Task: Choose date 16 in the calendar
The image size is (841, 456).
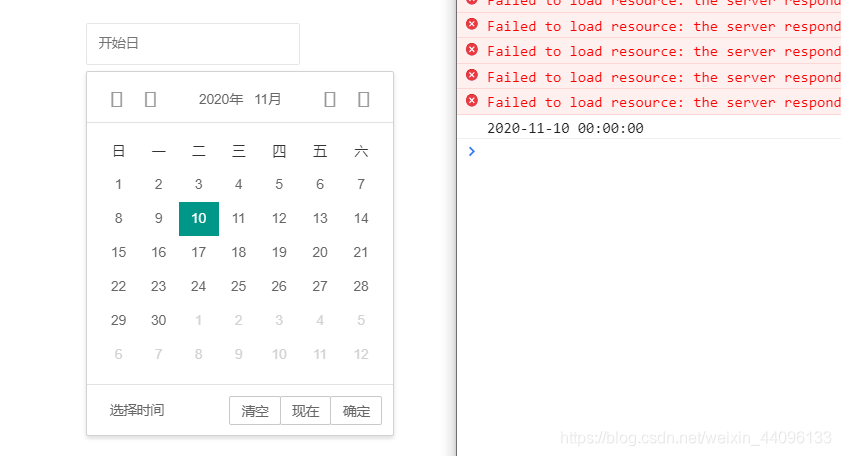Action: pos(158,252)
